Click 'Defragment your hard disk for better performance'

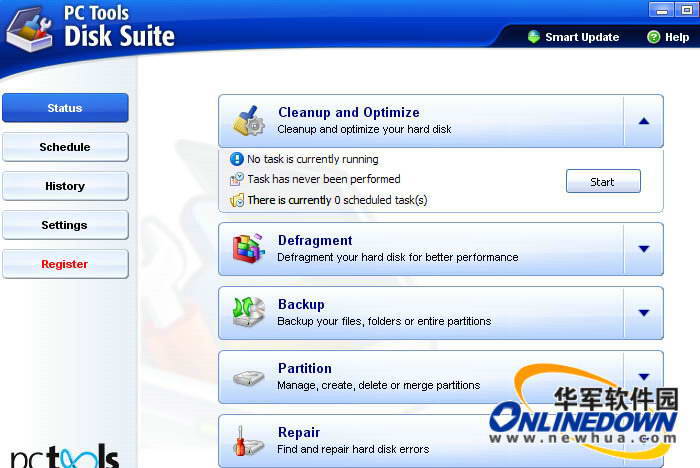pyautogui.click(x=398, y=257)
